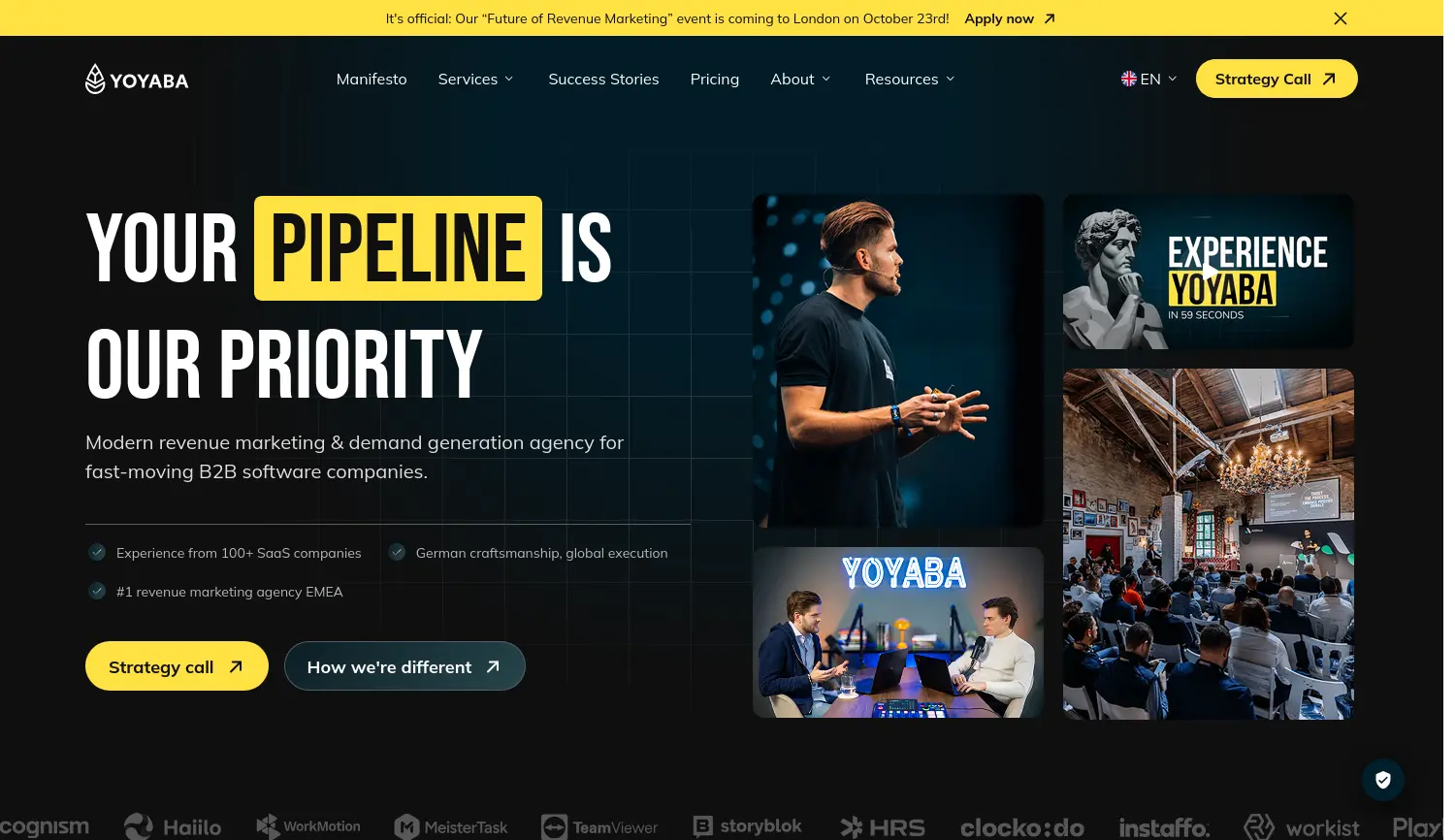The height and width of the screenshot is (840, 1455).
Task: Click the privacy shield icon at bottom right
Action: 1383,779
